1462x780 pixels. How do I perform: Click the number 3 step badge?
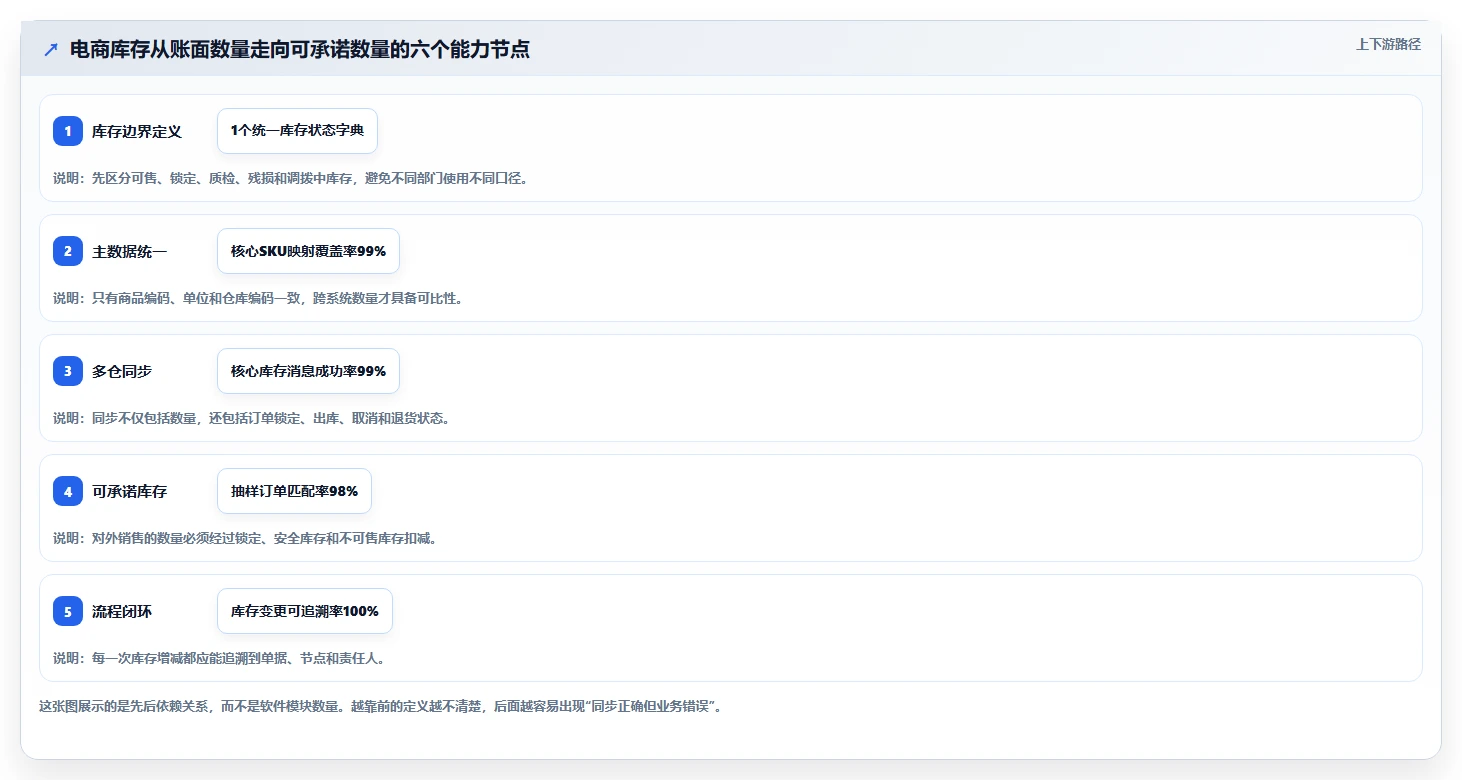68,371
